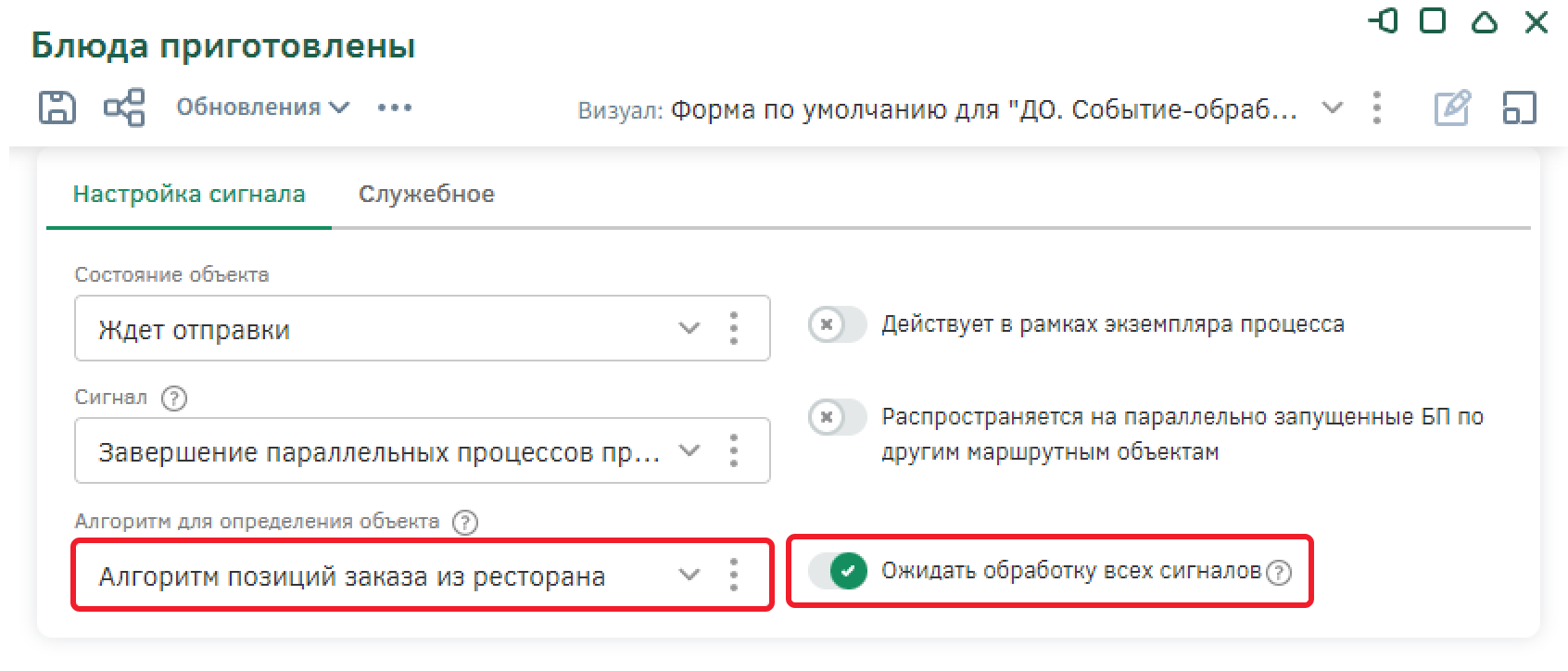Switch to the Служебное tab
The width and height of the screenshot is (1568, 671).
tap(426, 195)
